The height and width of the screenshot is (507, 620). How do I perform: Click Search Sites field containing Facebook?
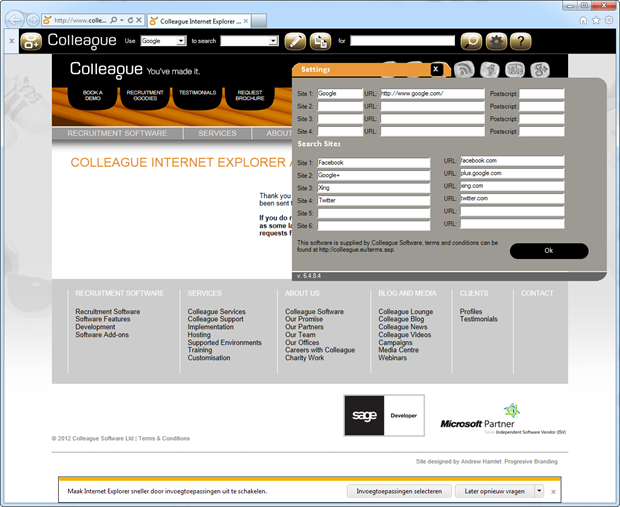pyautogui.click(x=374, y=163)
